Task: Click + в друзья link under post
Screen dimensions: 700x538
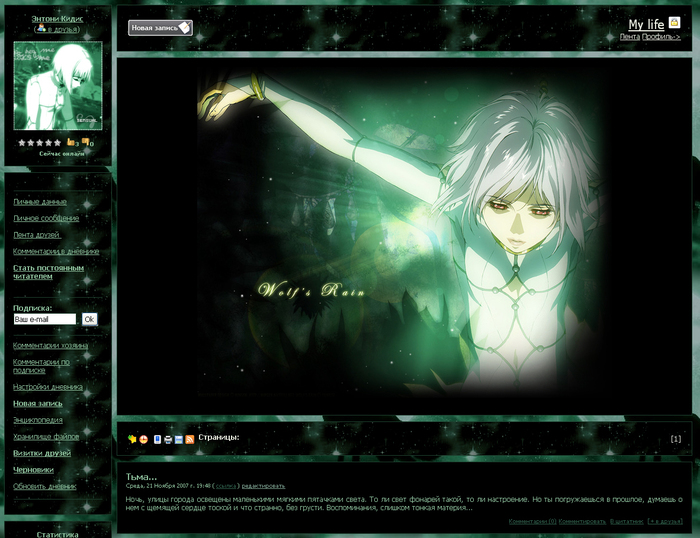Action: point(665,521)
